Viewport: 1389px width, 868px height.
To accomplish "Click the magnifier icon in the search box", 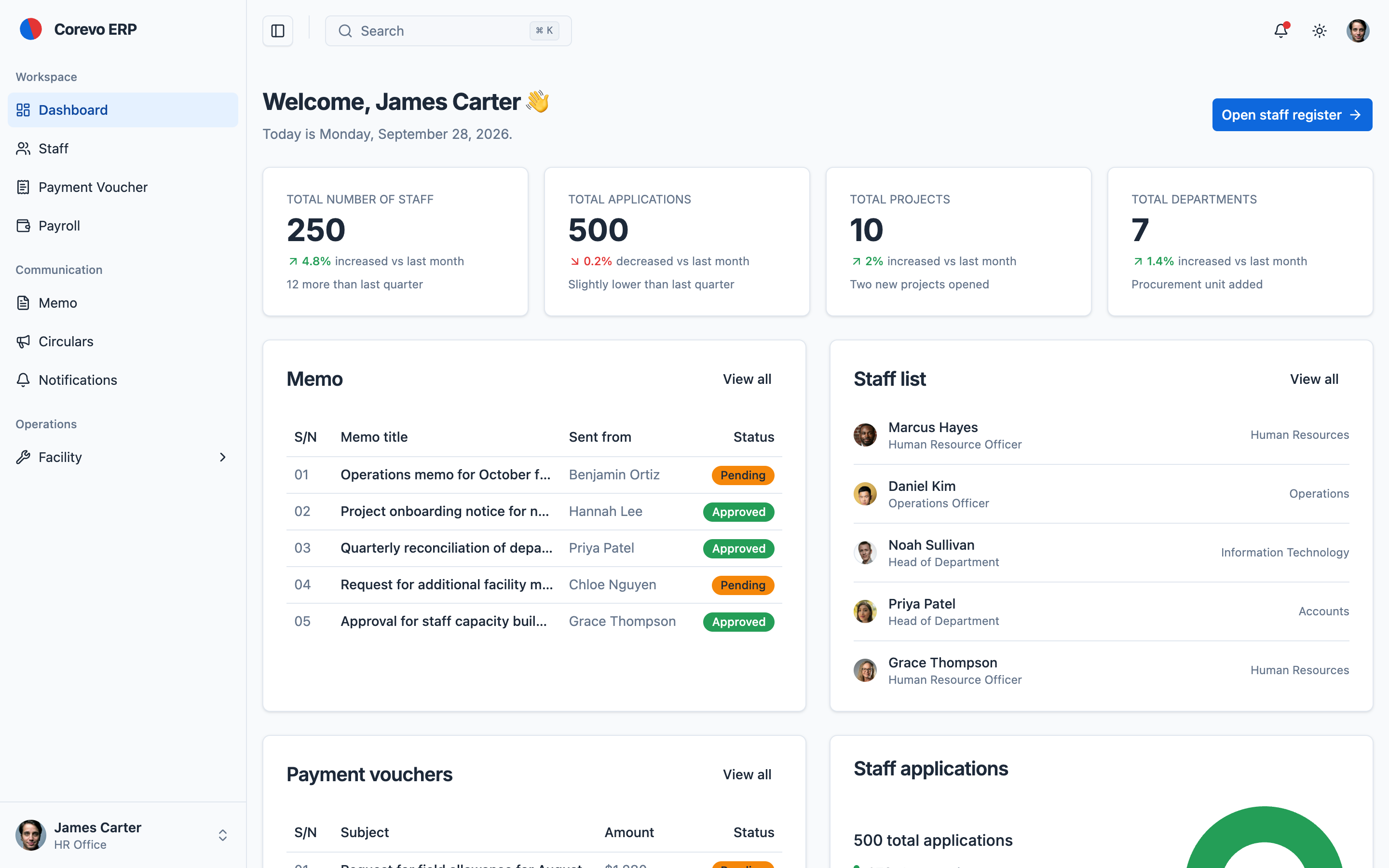I will [345, 31].
